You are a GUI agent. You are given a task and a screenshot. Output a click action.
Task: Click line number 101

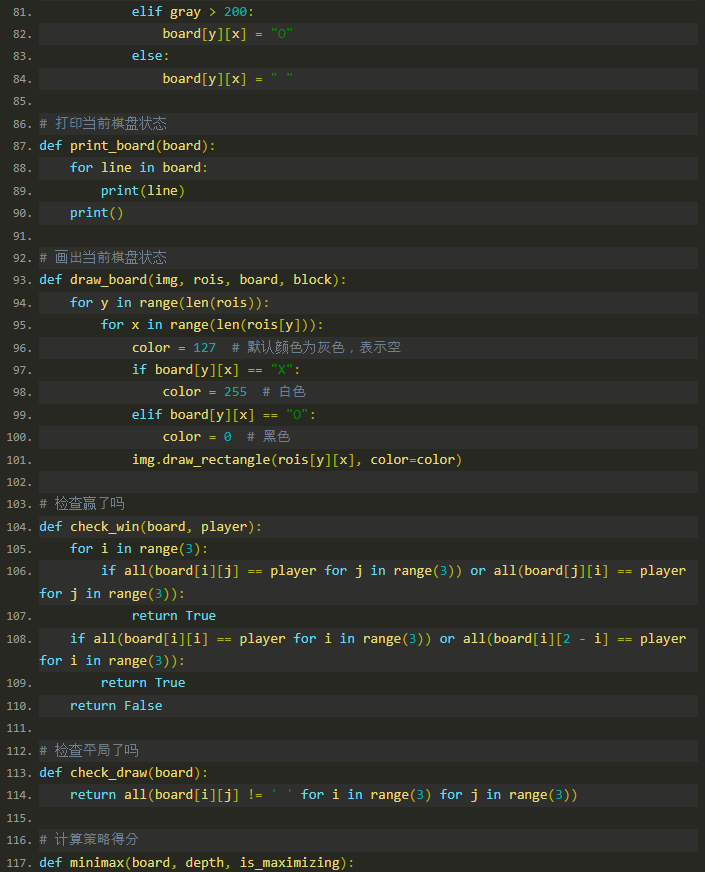tap(19, 460)
